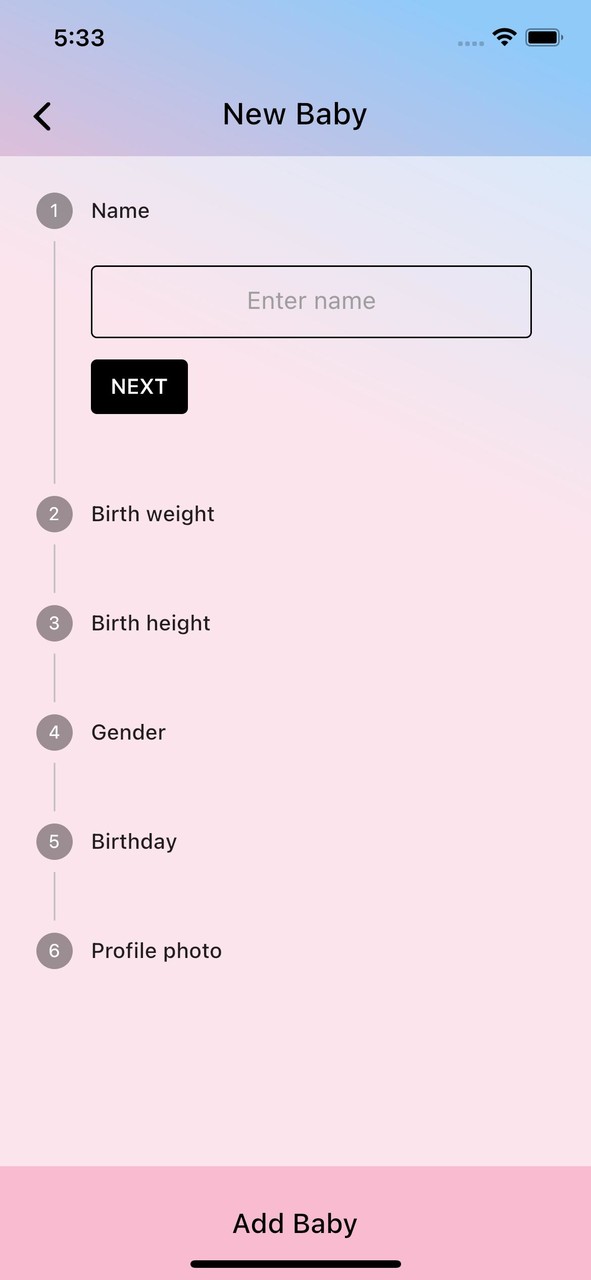Tap step circle 4 beside Gender

(x=54, y=732)
